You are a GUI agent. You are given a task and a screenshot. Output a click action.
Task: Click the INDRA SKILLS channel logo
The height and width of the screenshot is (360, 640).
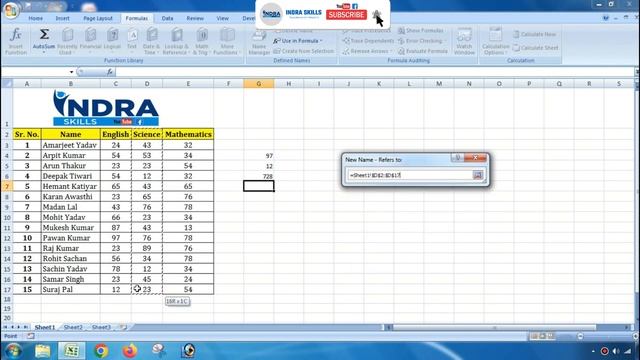[x=271, y=14]
